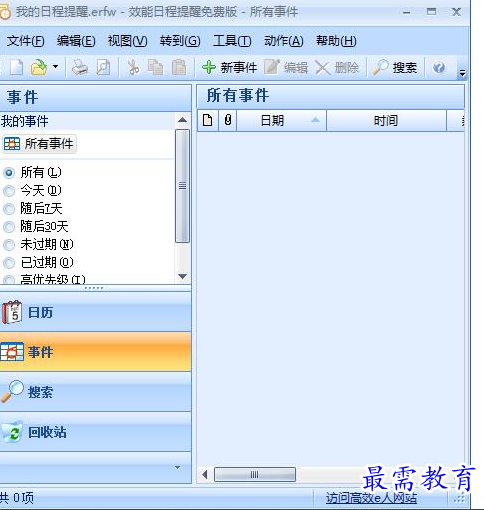Select the 随后7天 radio button
Viewport: 484px width, 510px height.
coord(9,209)
